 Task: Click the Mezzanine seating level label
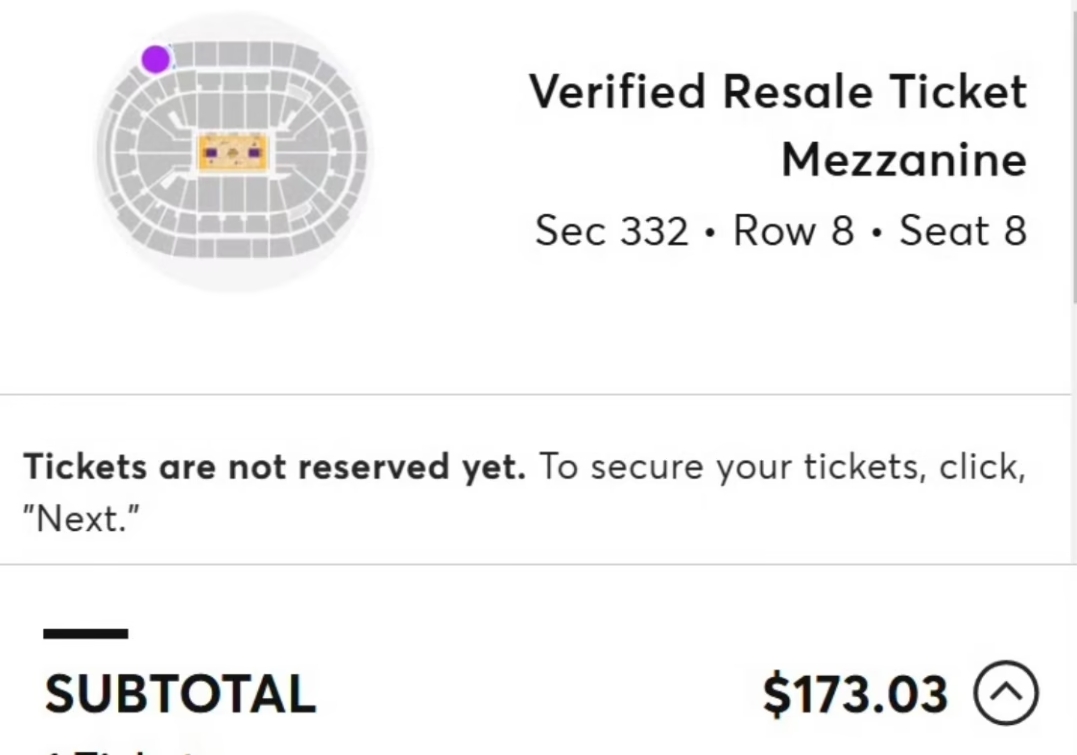click(x=903, y=159)
